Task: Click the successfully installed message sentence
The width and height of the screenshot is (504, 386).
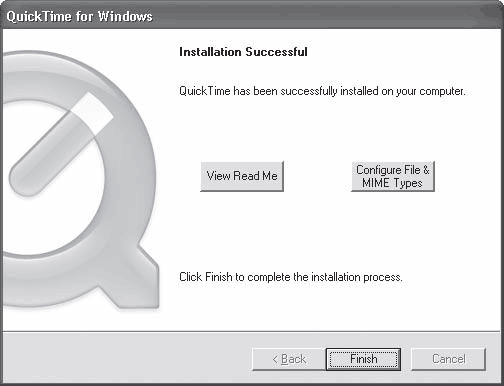Action: click(x=322, y=91)
